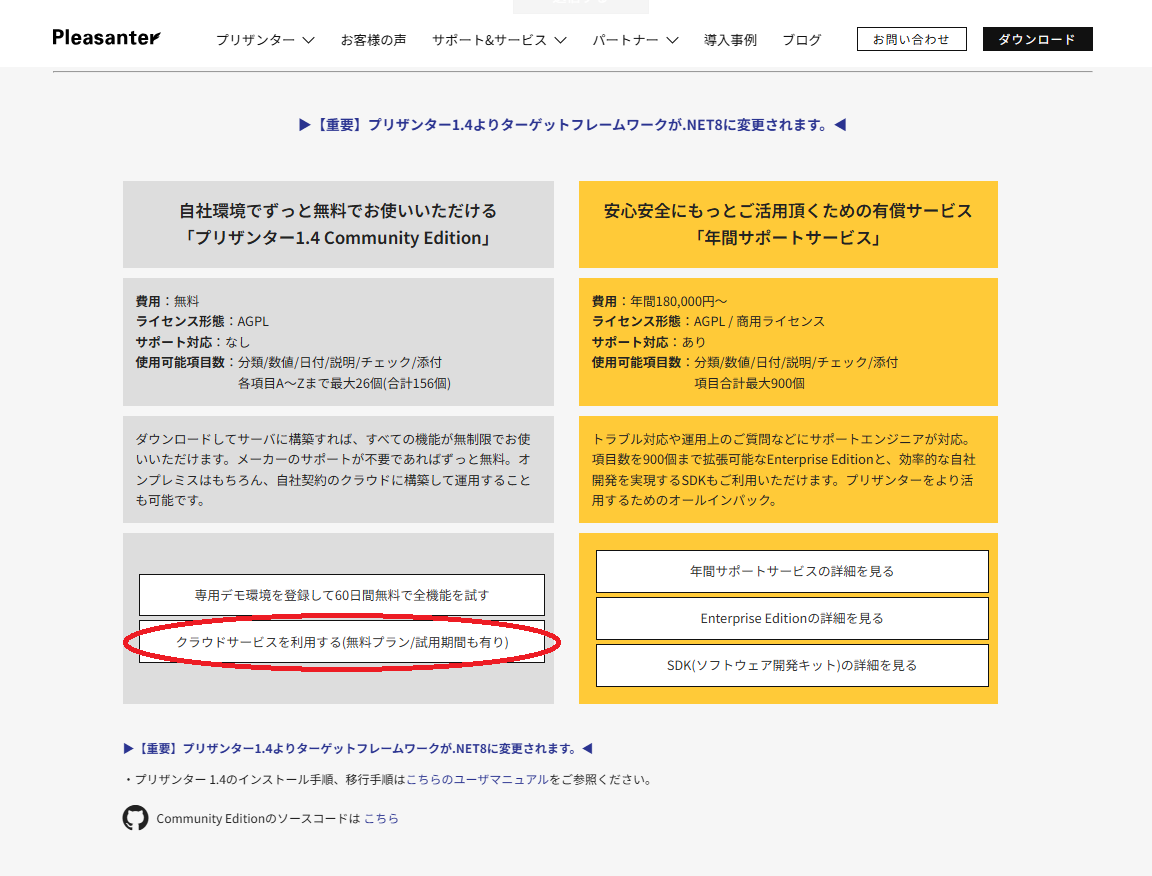Go to 導入事例 page

[730, 40]
